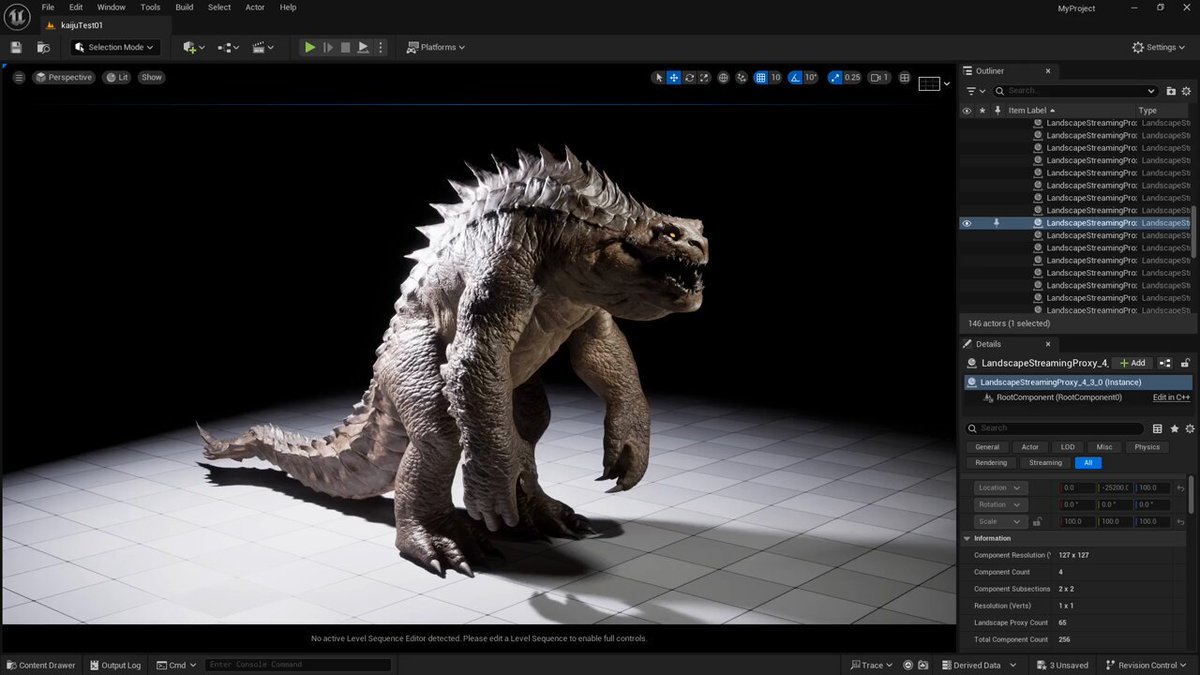This screenshot has height=675, width=1200.
Task: Click the Stop simulation square button
Action: [345, 47]
